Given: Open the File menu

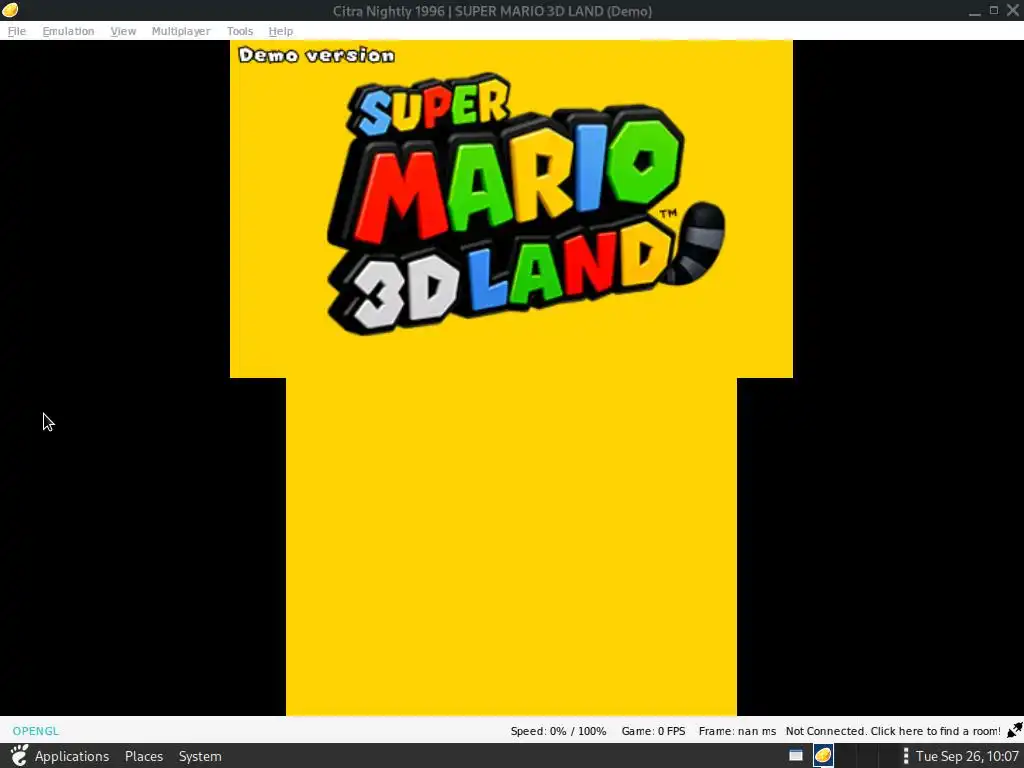Looking at the screenshot, I should click(17, 31).
